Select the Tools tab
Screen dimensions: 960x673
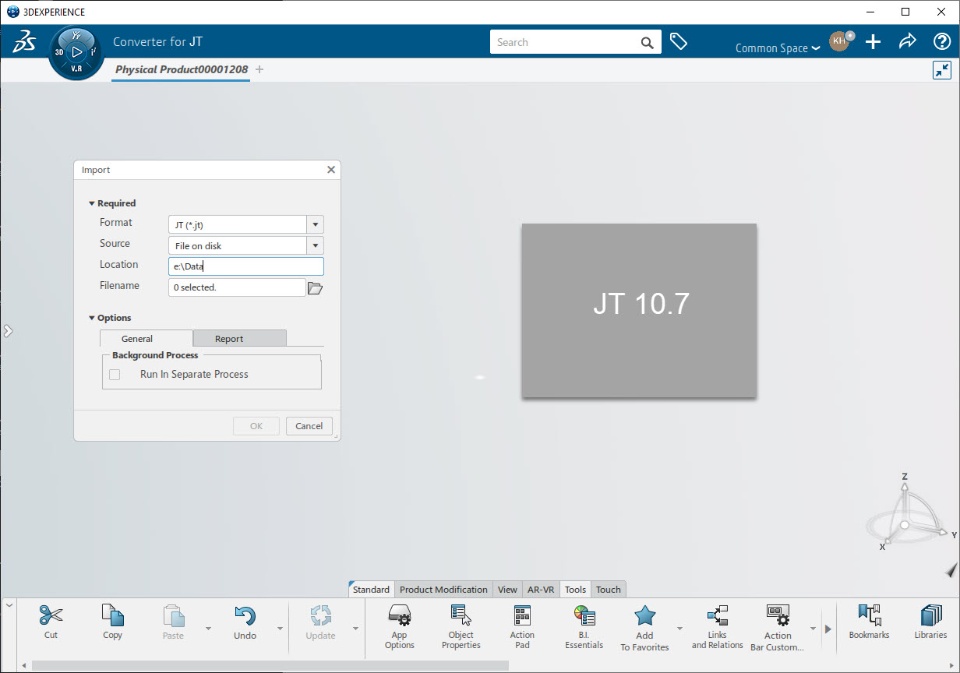point(576,589)
